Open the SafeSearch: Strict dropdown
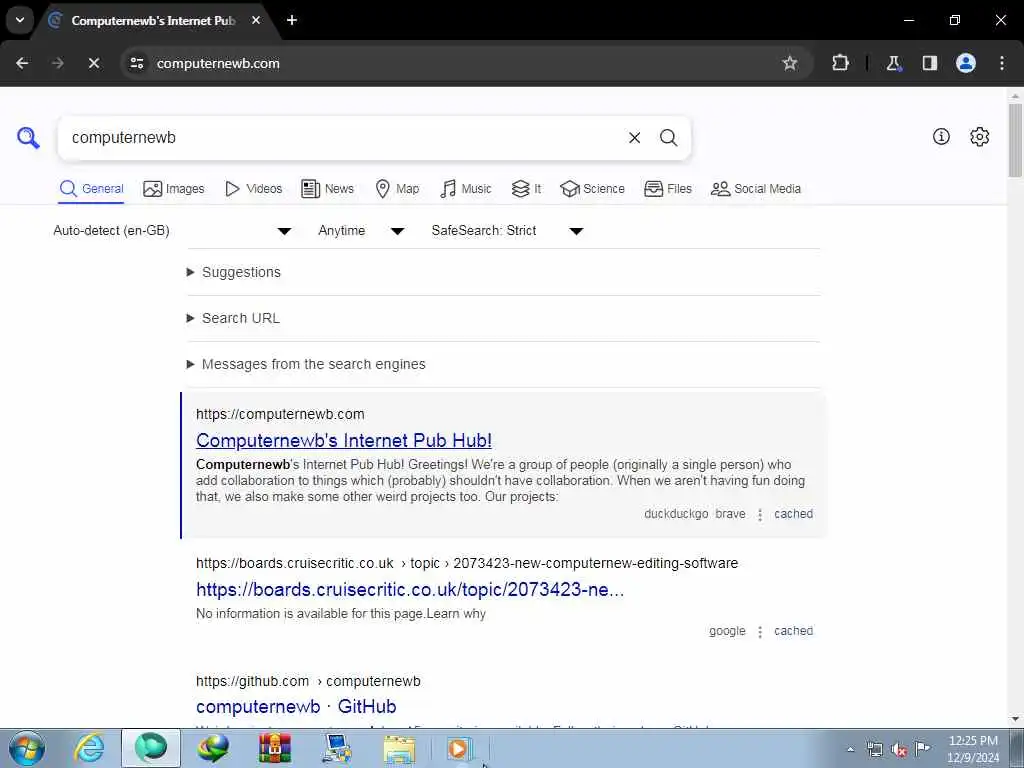Screen dimensions: 1024x768 [507, 231]
